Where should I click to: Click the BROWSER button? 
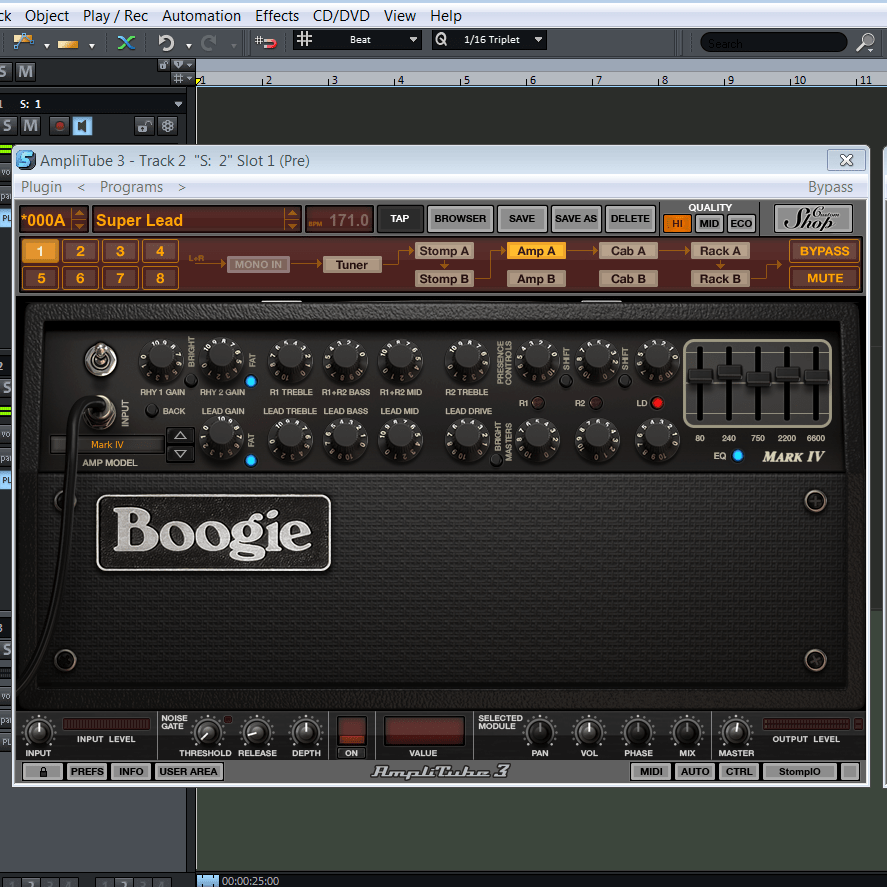click(x=460, y=219)
